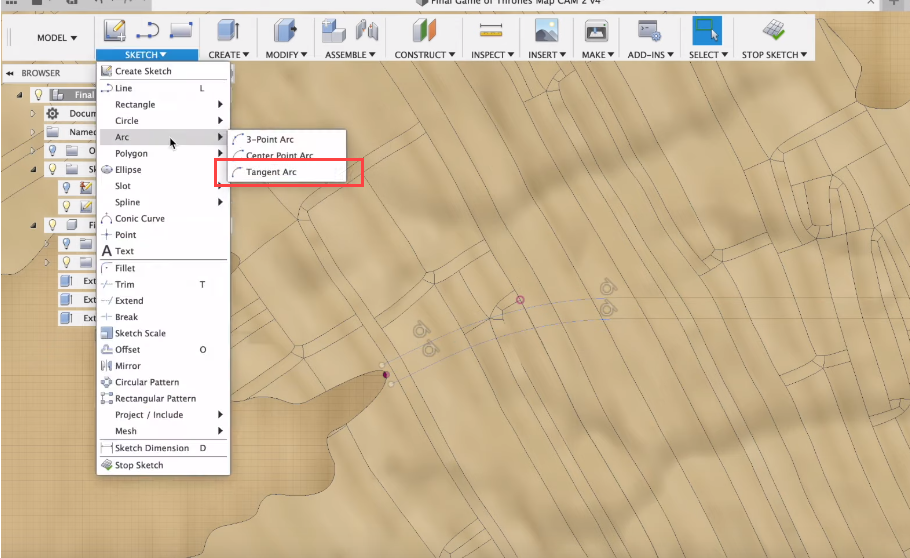The height and width of the screenshot is (558, 910).
Task: Click the gear icon in the Docum row
Action: tap(53, 113)
